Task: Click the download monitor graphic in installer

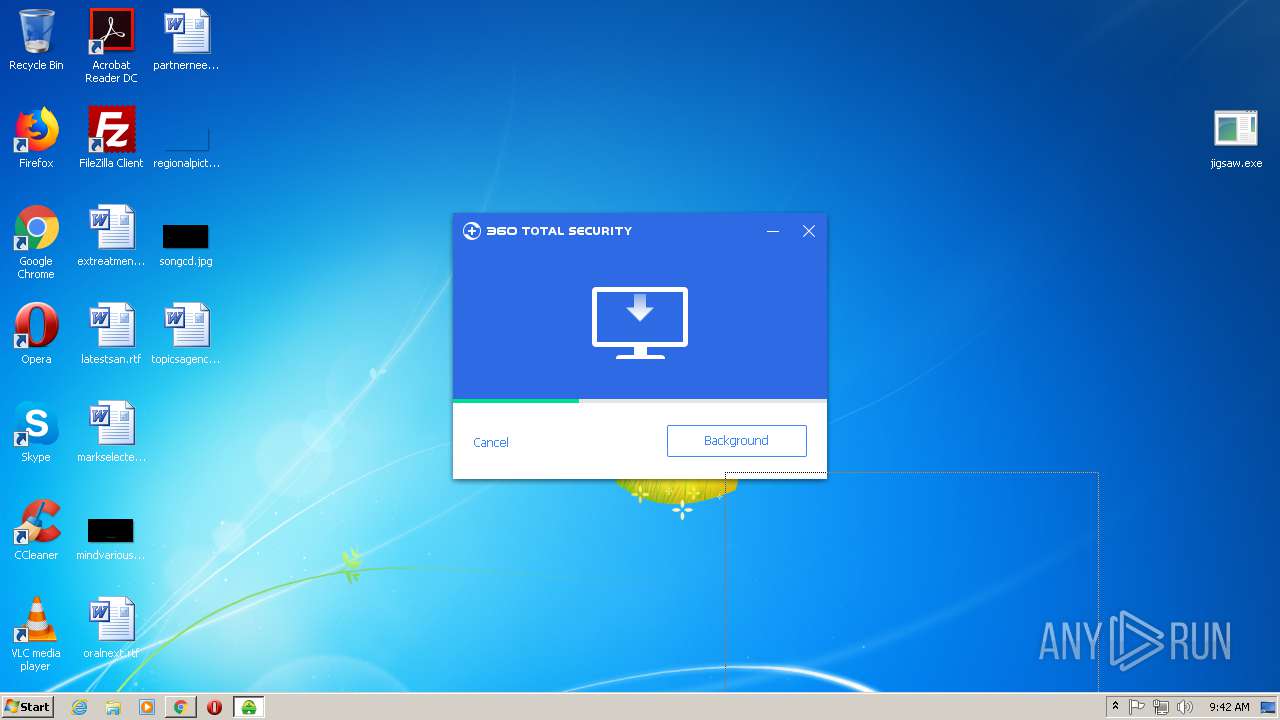Action: [x=640, y=322]
